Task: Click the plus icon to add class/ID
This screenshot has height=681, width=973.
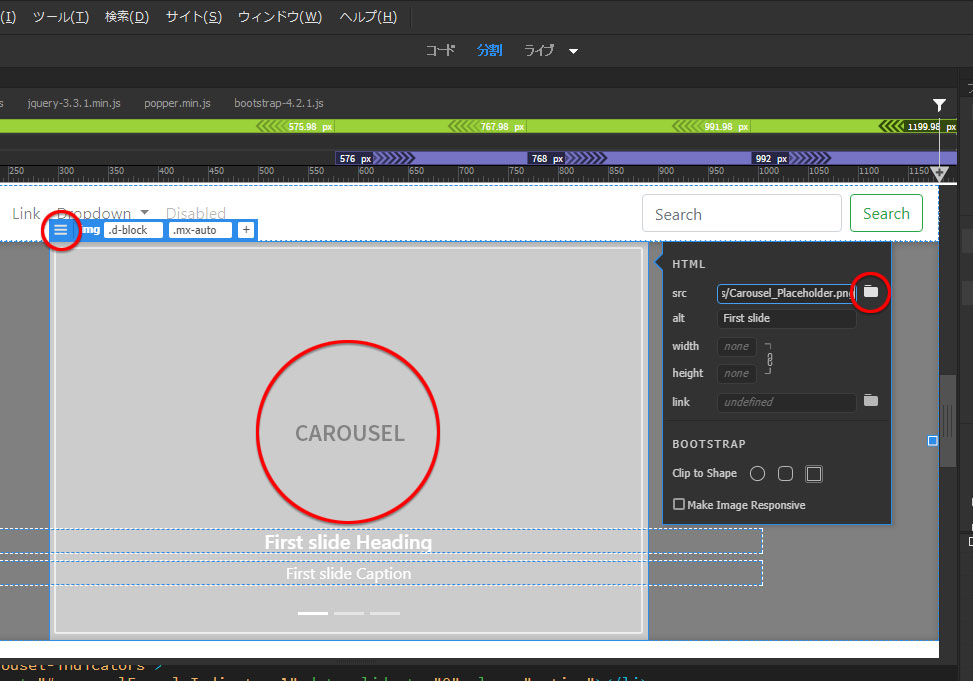Action: click(x=246, y=230)
